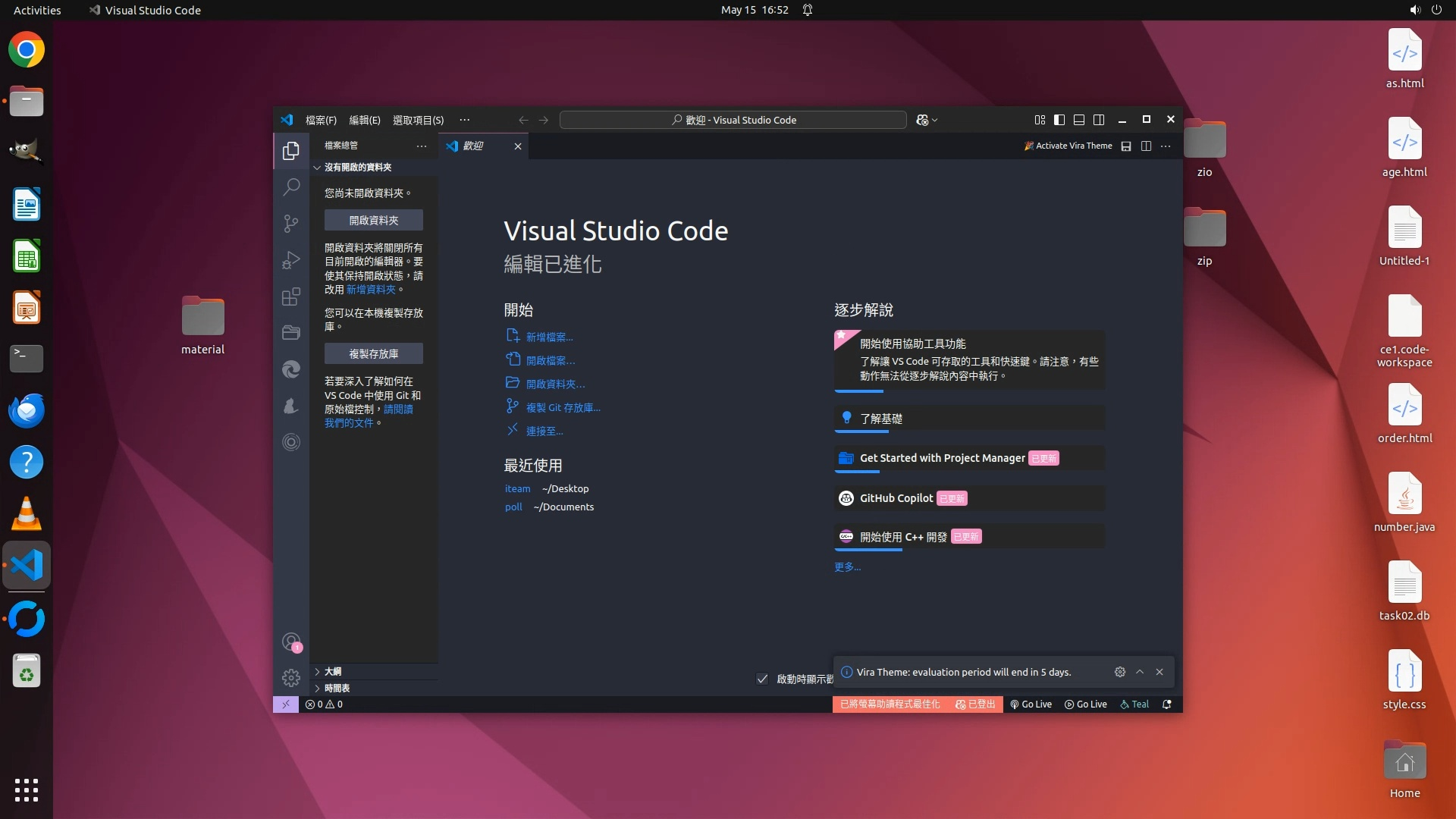Uncheck the show welcome on startup checkbox
Image resolution: width=1456 pixels, height=819 pixels.
(x=762, y=679)
